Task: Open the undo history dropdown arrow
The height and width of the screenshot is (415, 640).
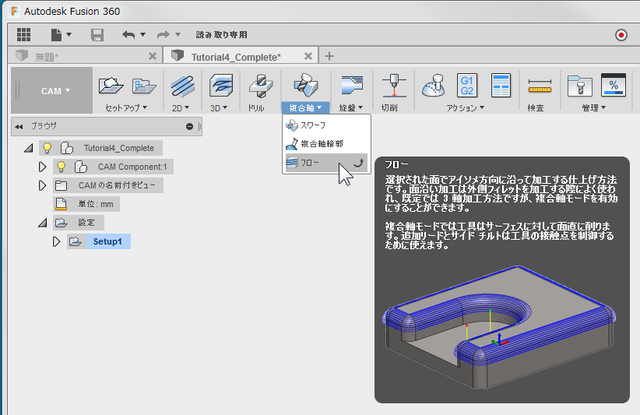Action: (x=143, y=35)
